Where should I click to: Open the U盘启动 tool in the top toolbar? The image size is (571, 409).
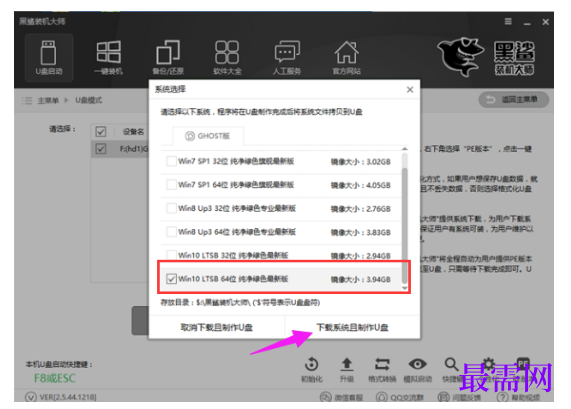pos(49,58)
